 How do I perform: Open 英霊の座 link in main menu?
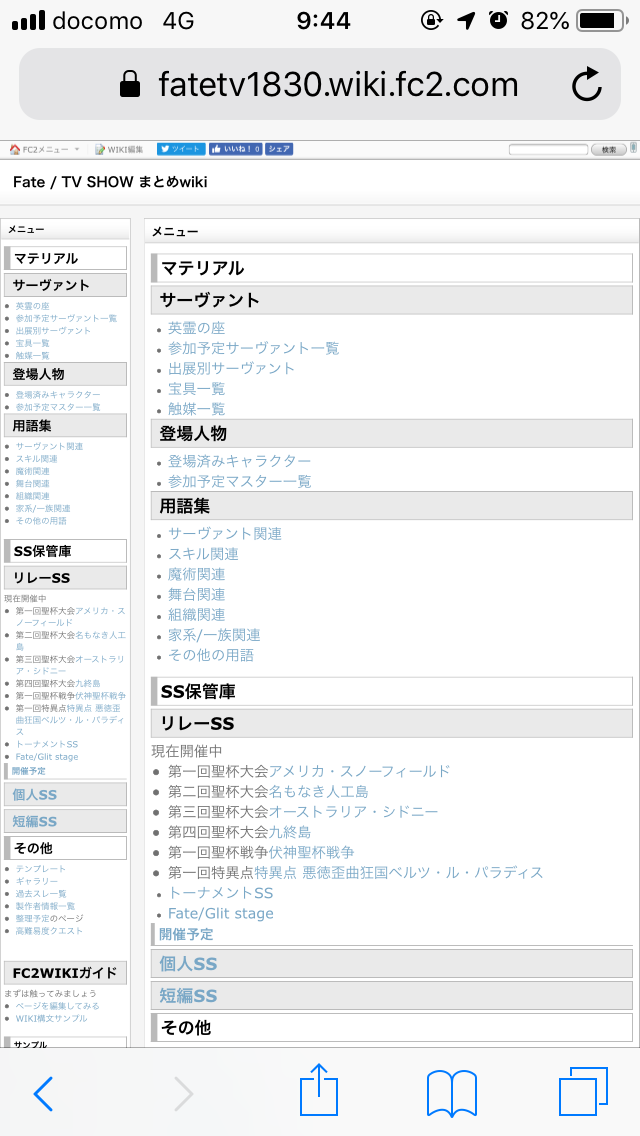click(196, 328)
